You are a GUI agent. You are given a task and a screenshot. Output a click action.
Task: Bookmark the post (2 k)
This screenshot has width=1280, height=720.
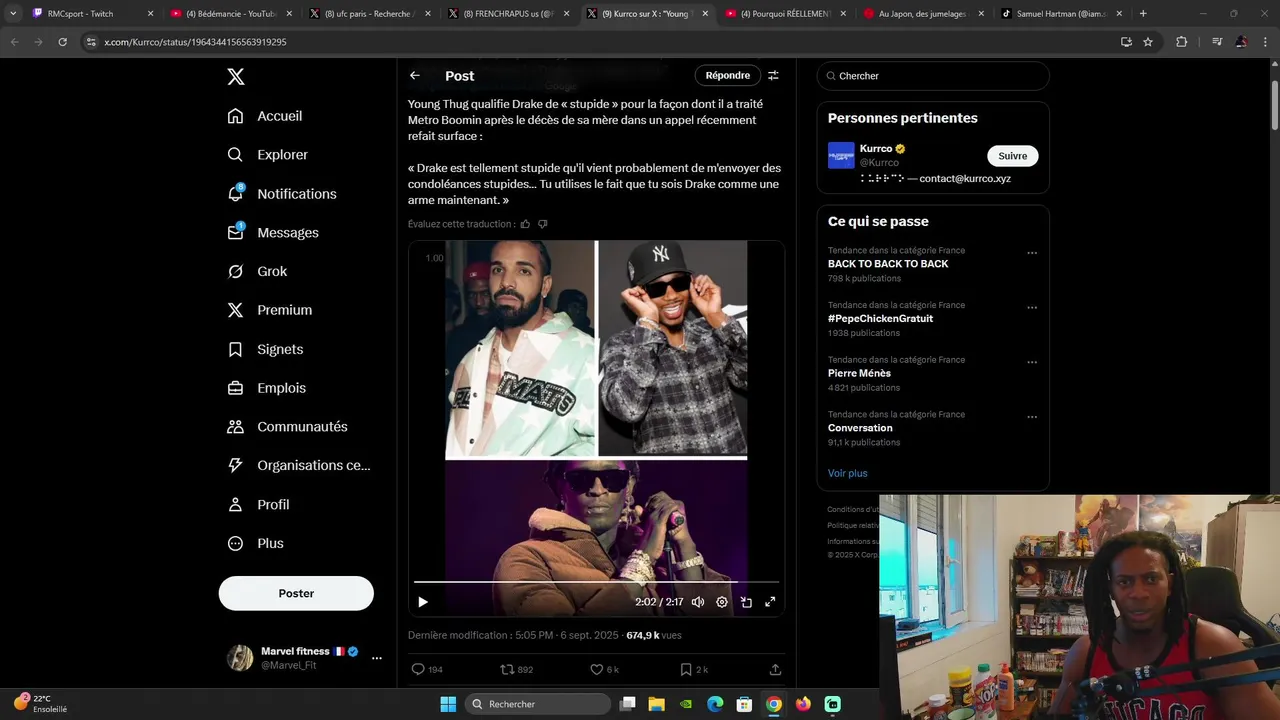(694, 669)
